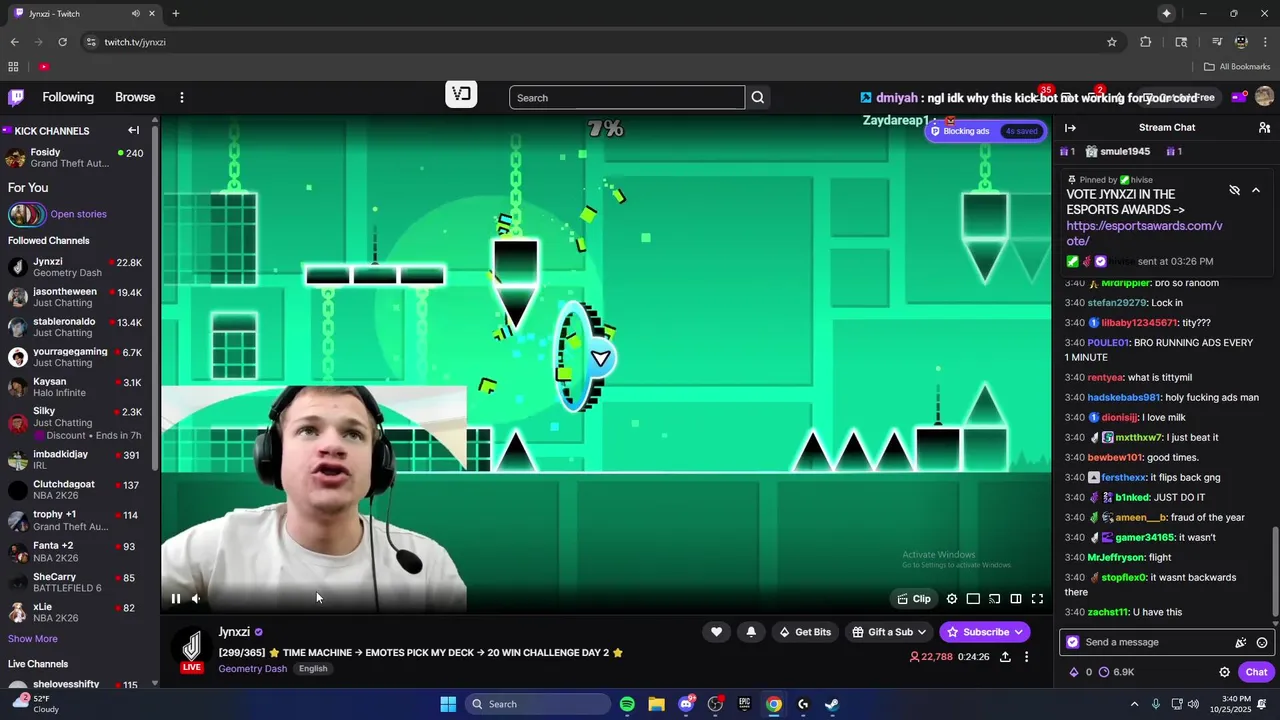Open a new browser tab
The width and height of the screenshot is (1280, 720).
tap(175, 14)
